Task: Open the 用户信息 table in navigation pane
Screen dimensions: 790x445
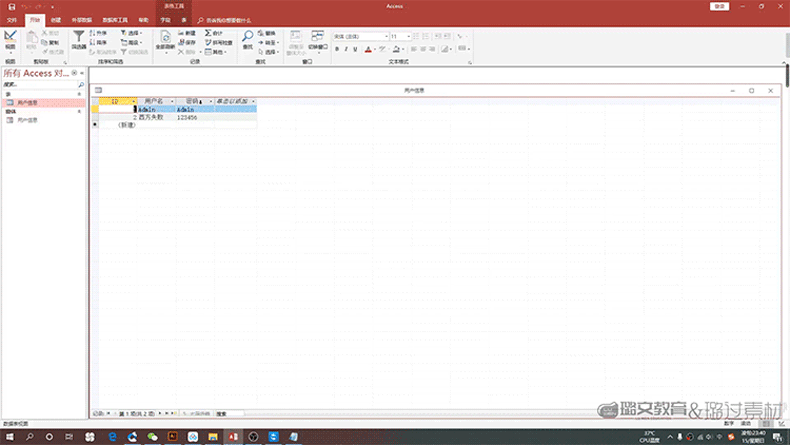Action: pyautogui.click(x=43, y=103)
